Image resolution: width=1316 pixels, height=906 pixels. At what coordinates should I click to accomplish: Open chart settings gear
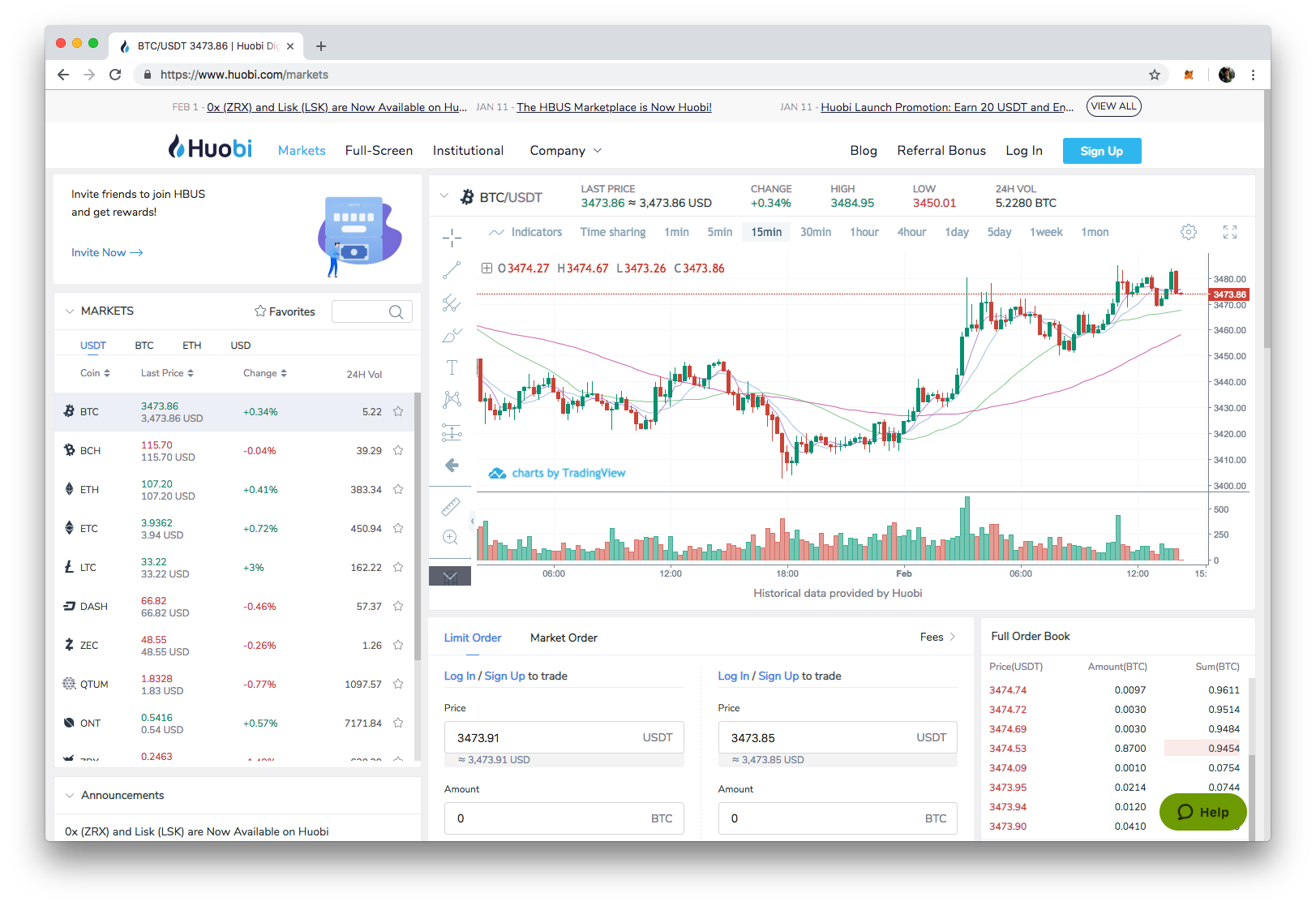1189,232
